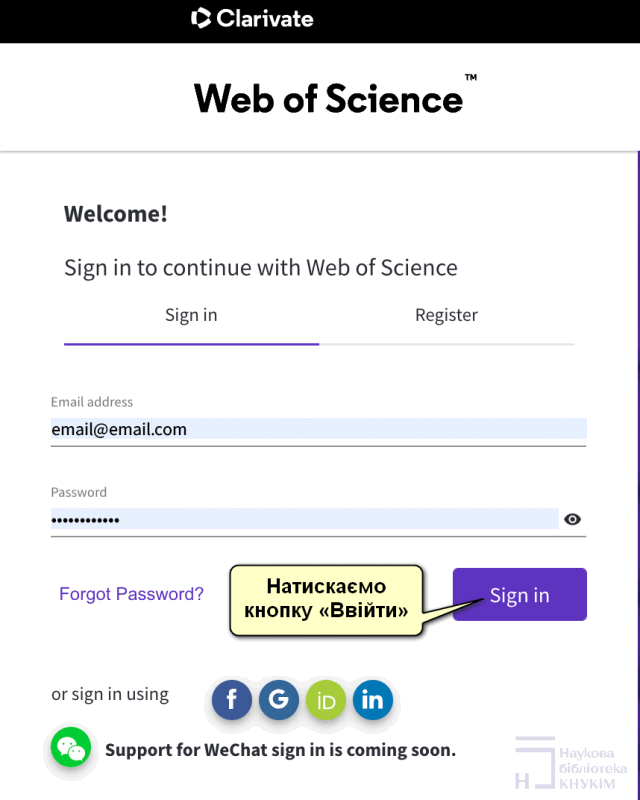
Task: Click the "or sign in using" label
Action: 110,694
